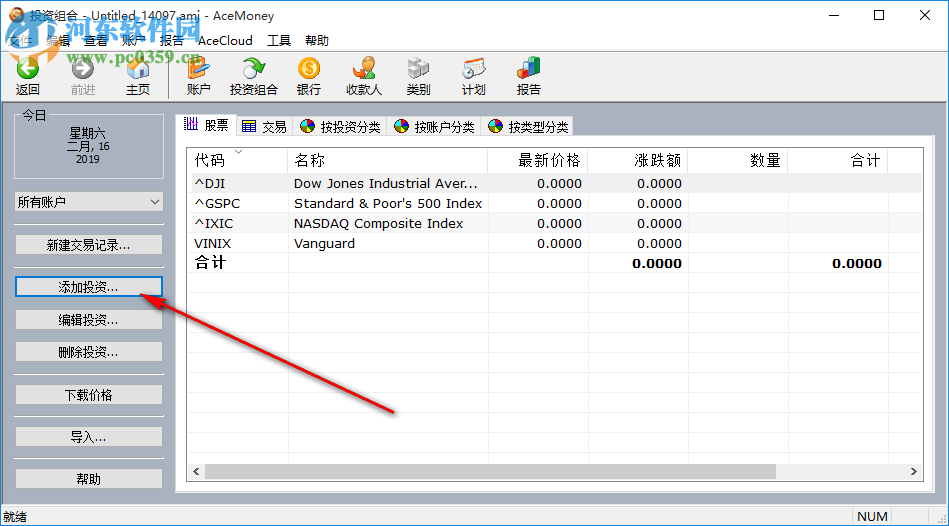This screenshot has width=949, height=526.
Task: Click NUM indicator in status bar
Action: (872, 516)
